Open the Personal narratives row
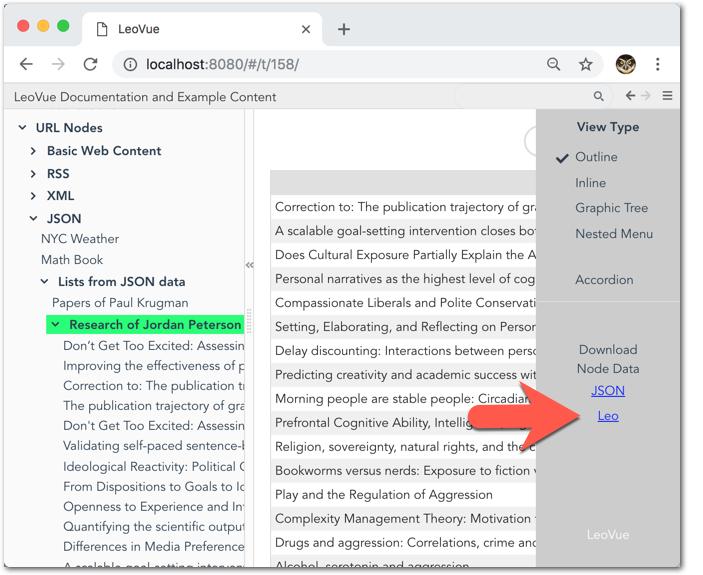The height and width of the screenshot is (575, 703). 403,279
